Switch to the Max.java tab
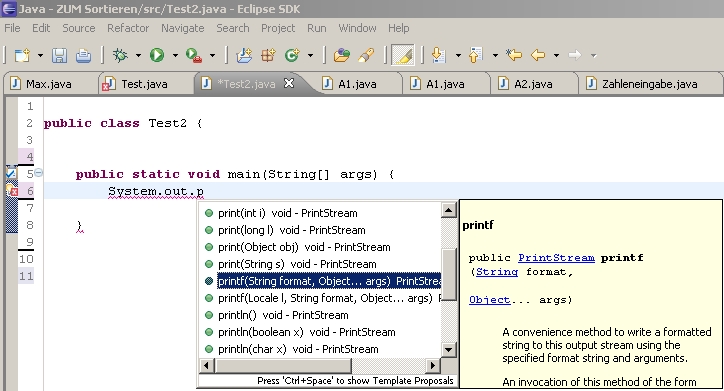 [x=48, y=84]
